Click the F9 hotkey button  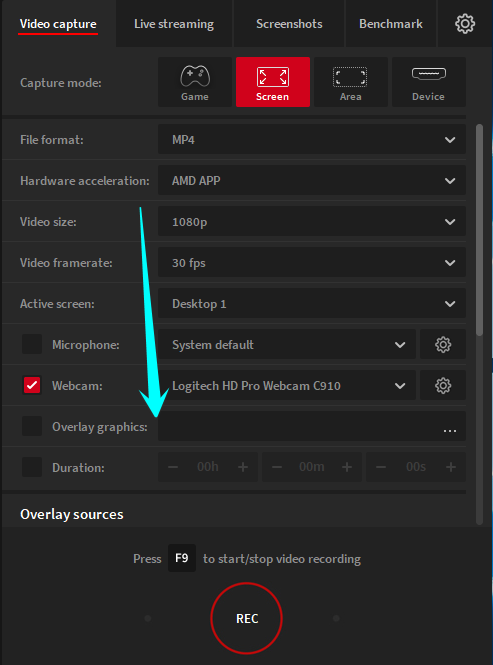(182, 558)
